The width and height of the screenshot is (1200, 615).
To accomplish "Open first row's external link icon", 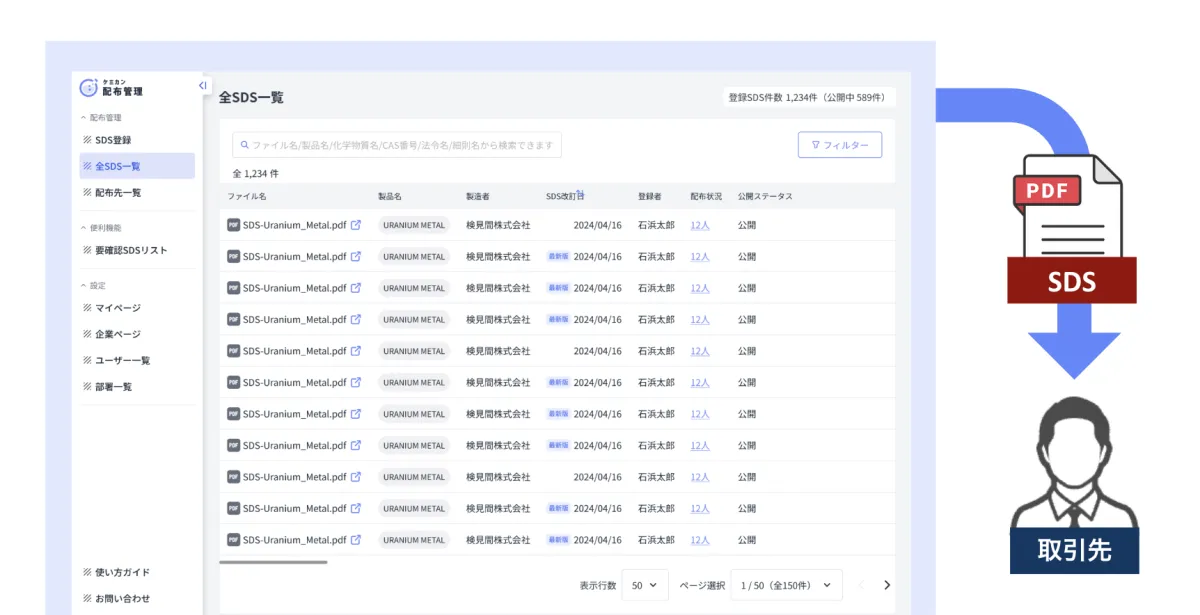I will (356, 225).
